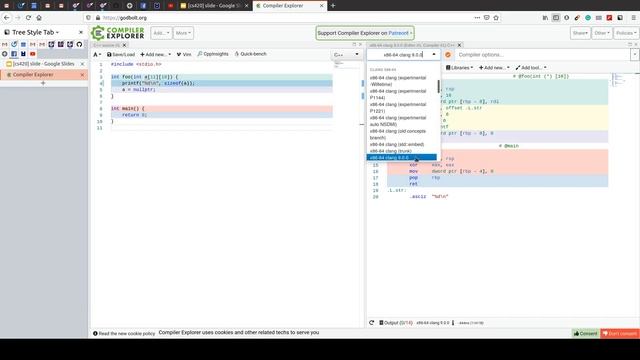Click the Compiler Explorer logo
The width and height of the screenshot is (640, 360).
click(118, 33)
